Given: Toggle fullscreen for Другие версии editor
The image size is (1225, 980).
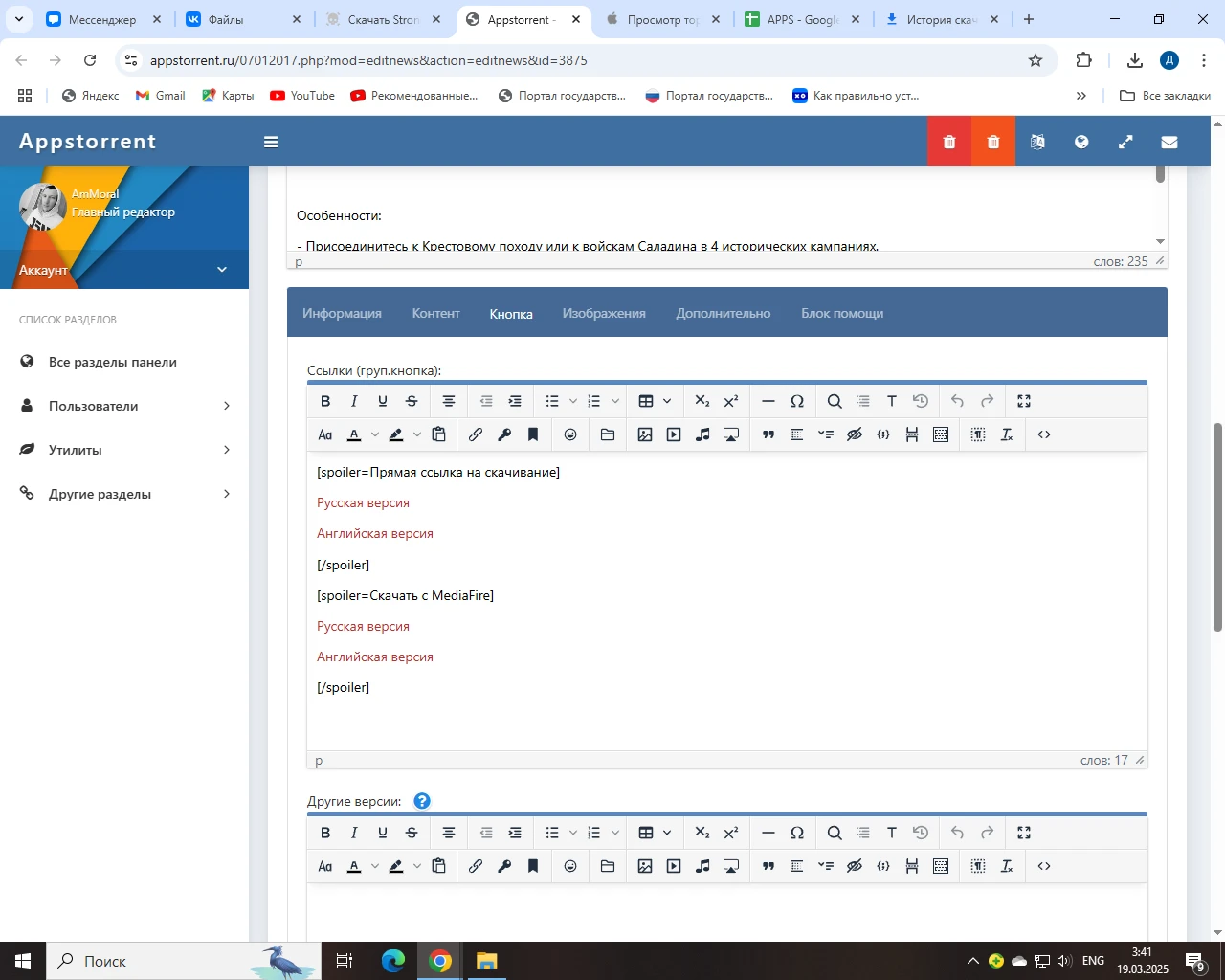Looking at the screenshot, I should click(x=1024, y=833).
